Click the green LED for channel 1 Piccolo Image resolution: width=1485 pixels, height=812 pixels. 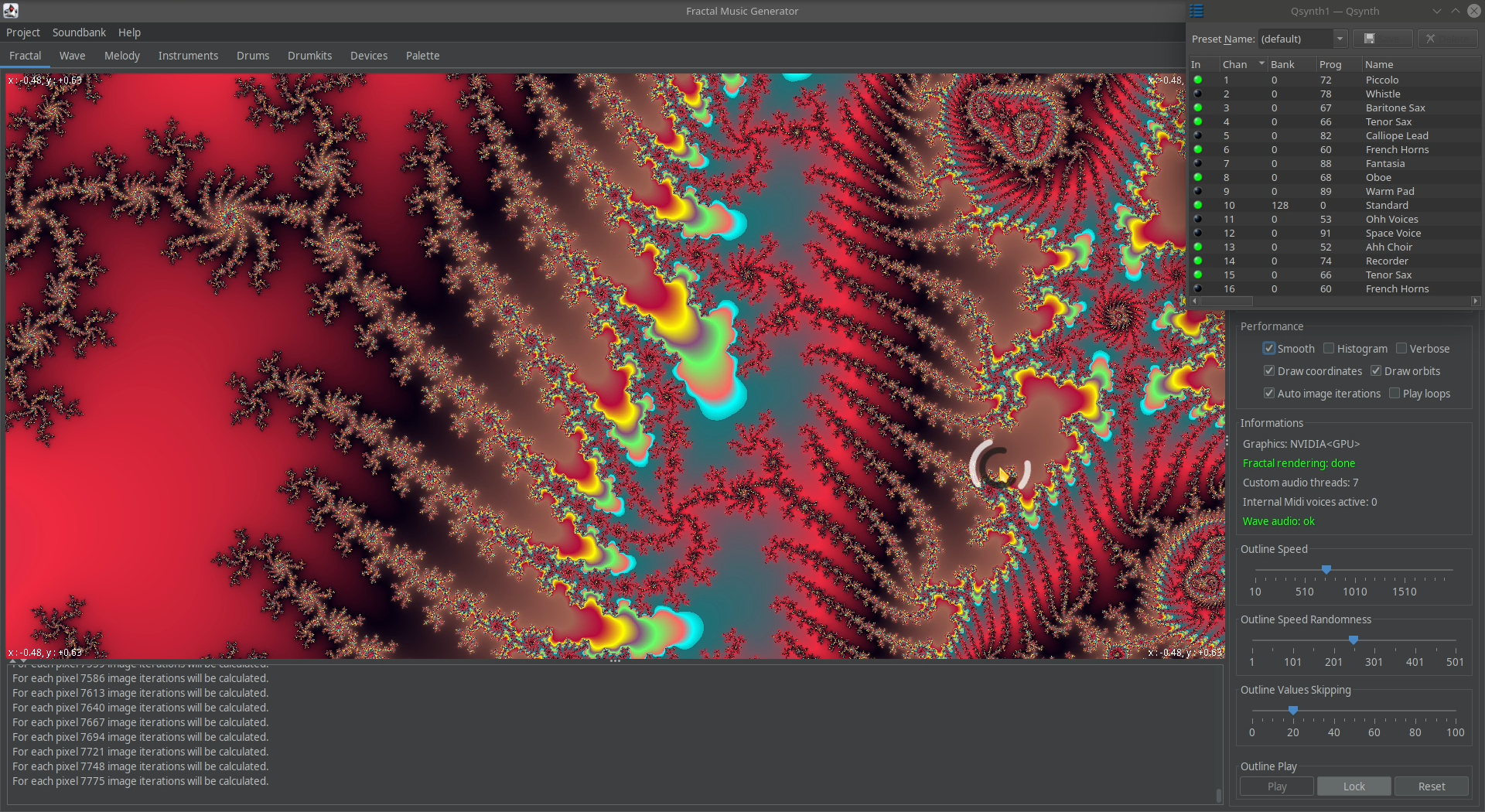coord(1198,80)
